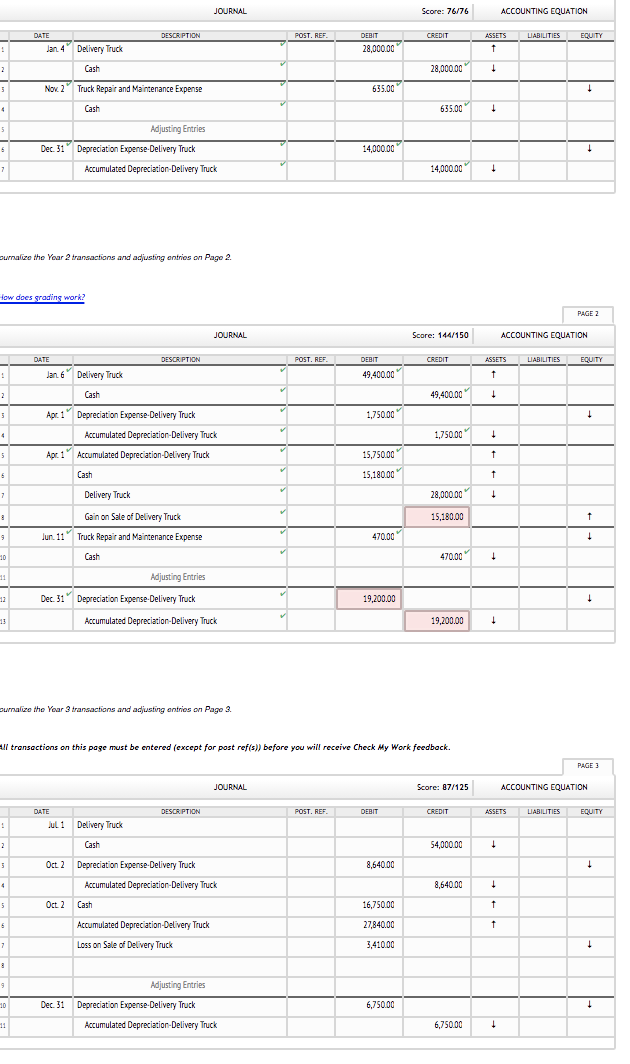Select "Gain on Sale of Delivery Truck" description
This screenshot has width=630, height=1064.
click(132, 516)
